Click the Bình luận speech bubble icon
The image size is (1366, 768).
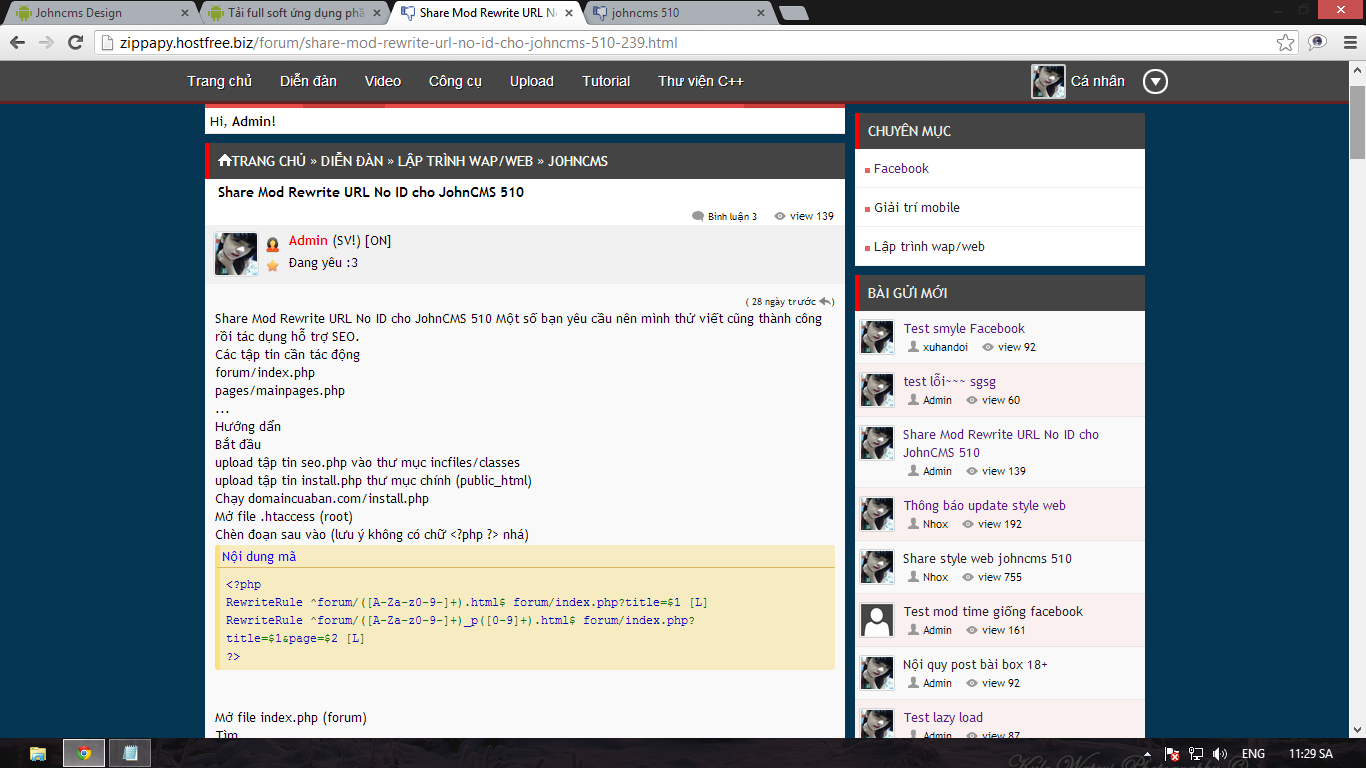pyautogui.click(x=698, y=216)
